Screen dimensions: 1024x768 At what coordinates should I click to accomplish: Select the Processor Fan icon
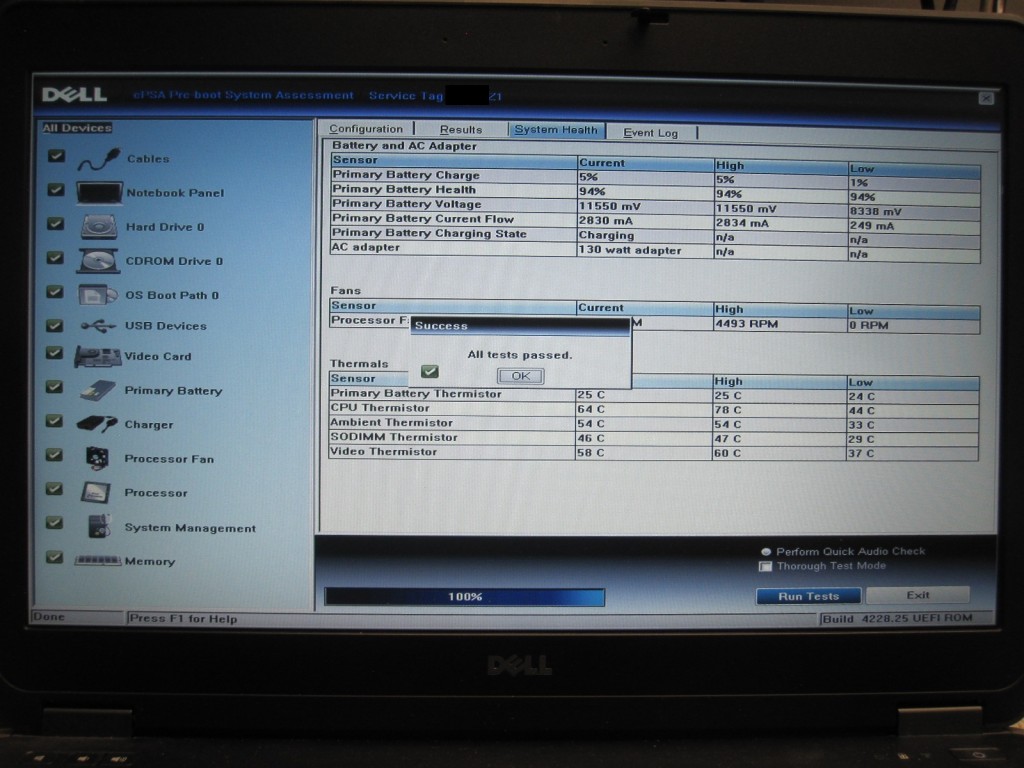[x=97, y=458]
